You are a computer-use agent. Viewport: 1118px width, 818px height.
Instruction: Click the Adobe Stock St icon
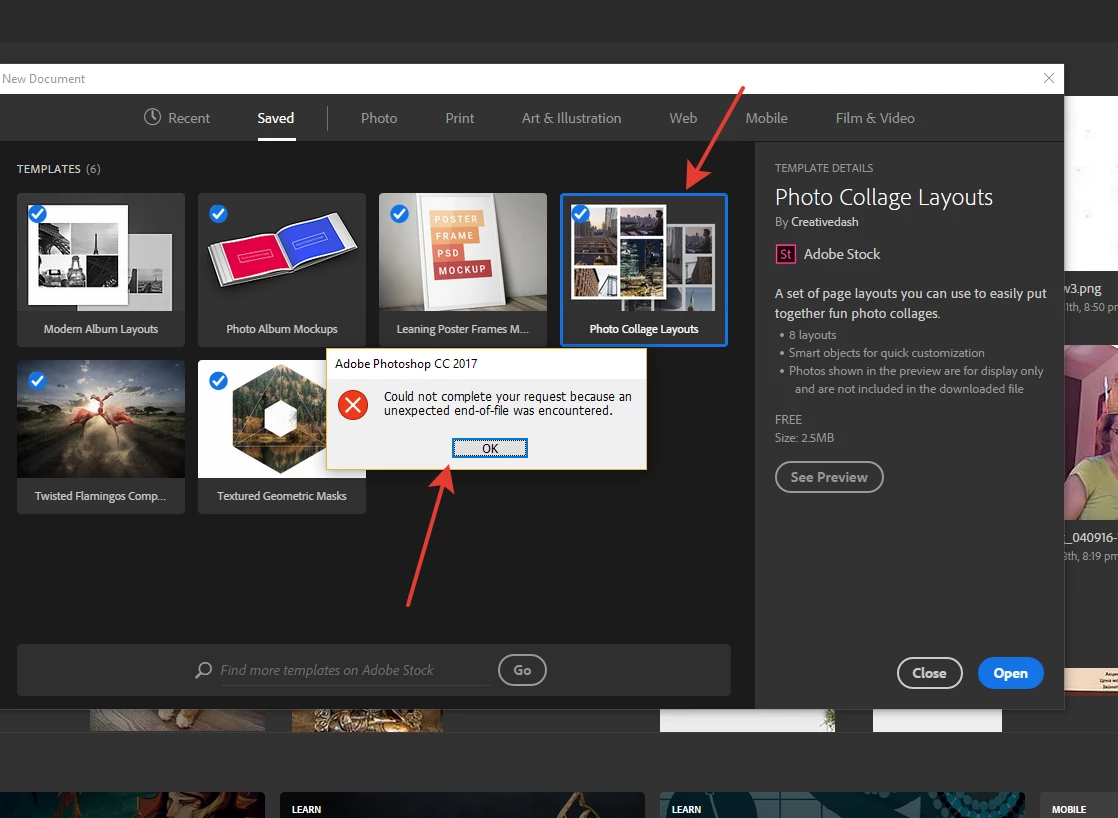pos(785,254)
